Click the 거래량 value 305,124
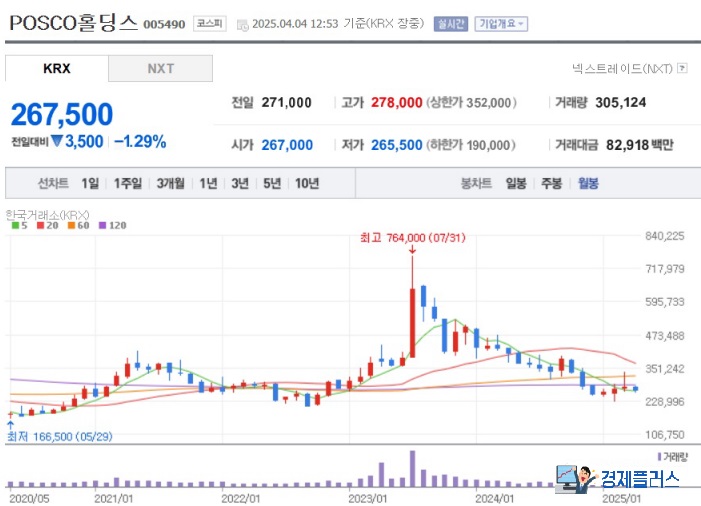The height and width of the screenshot is (506, 701). [x=621, y=102]
